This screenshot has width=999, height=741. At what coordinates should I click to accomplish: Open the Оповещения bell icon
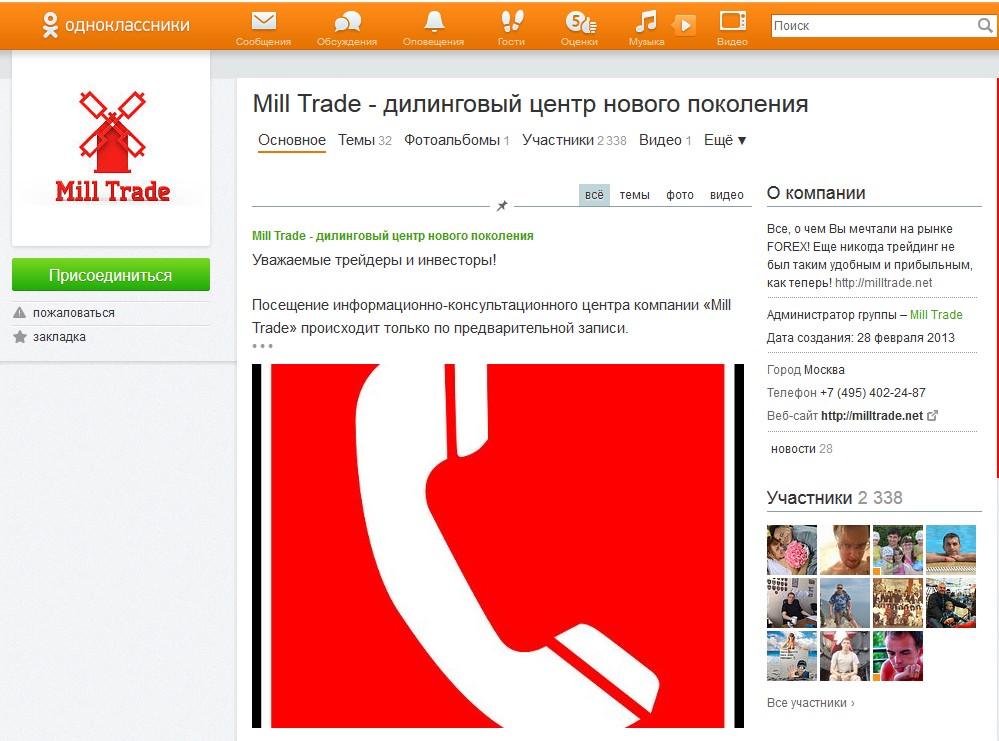(x=434, y=22)
